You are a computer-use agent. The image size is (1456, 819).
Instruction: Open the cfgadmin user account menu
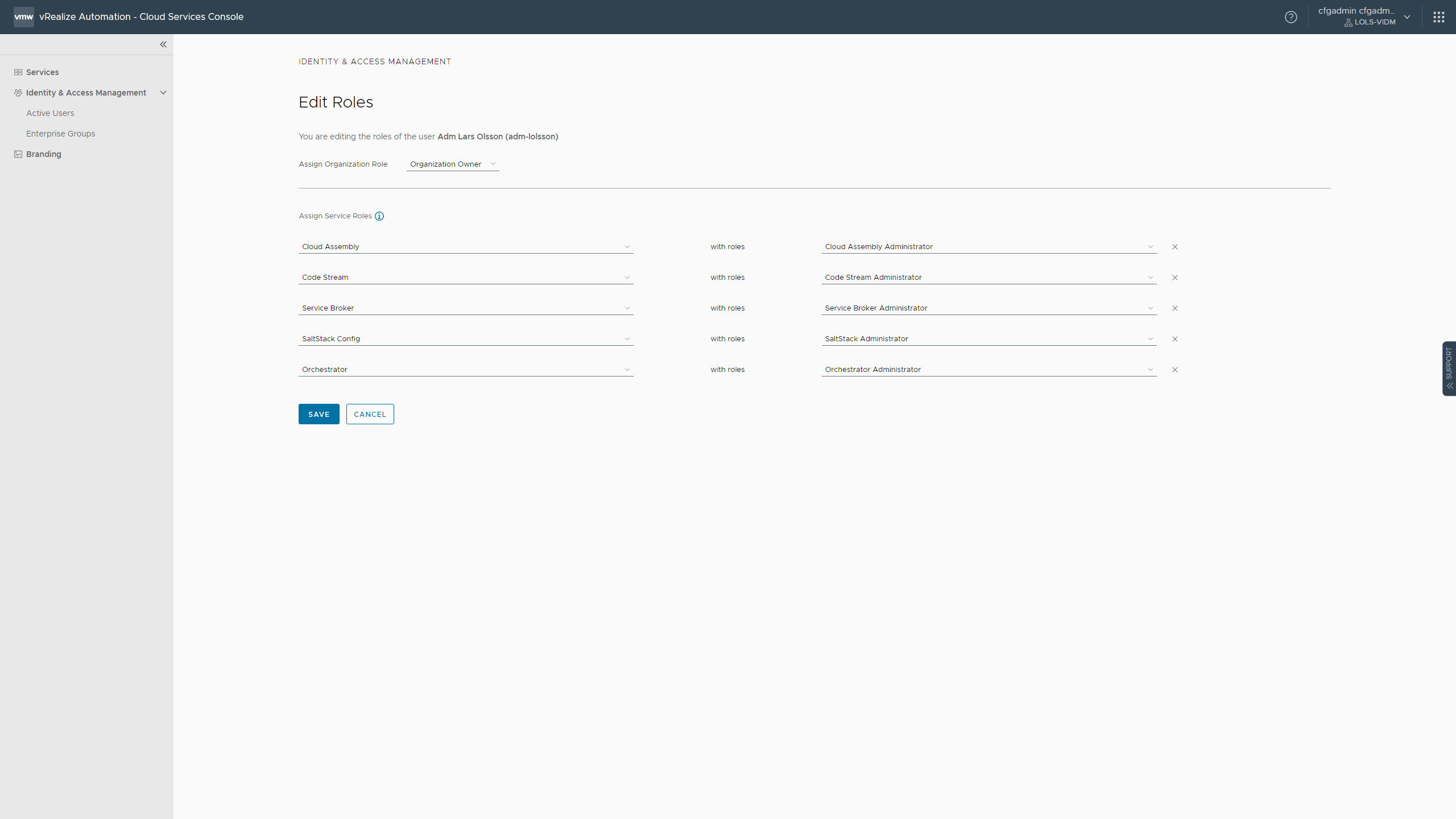click(1365, 16)
